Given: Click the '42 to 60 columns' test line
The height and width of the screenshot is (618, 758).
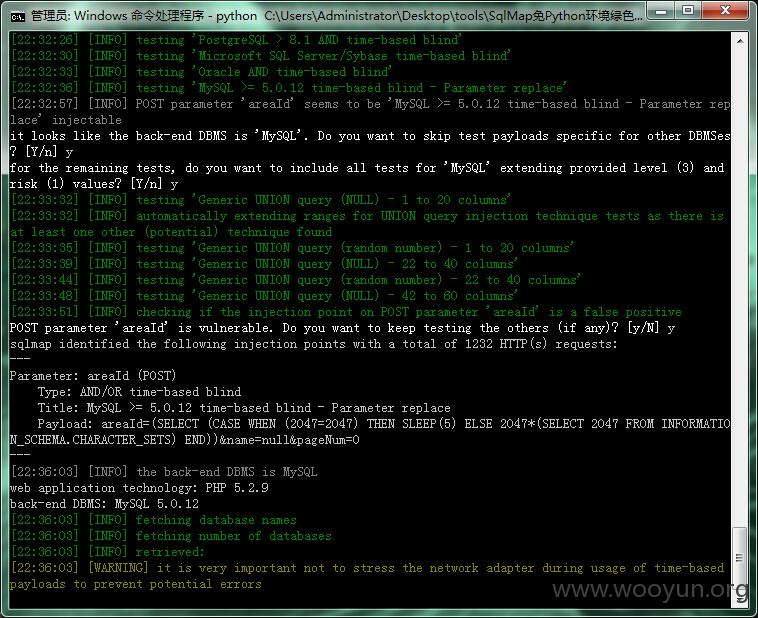Looking at the screenshot, I should click(263, 295).
